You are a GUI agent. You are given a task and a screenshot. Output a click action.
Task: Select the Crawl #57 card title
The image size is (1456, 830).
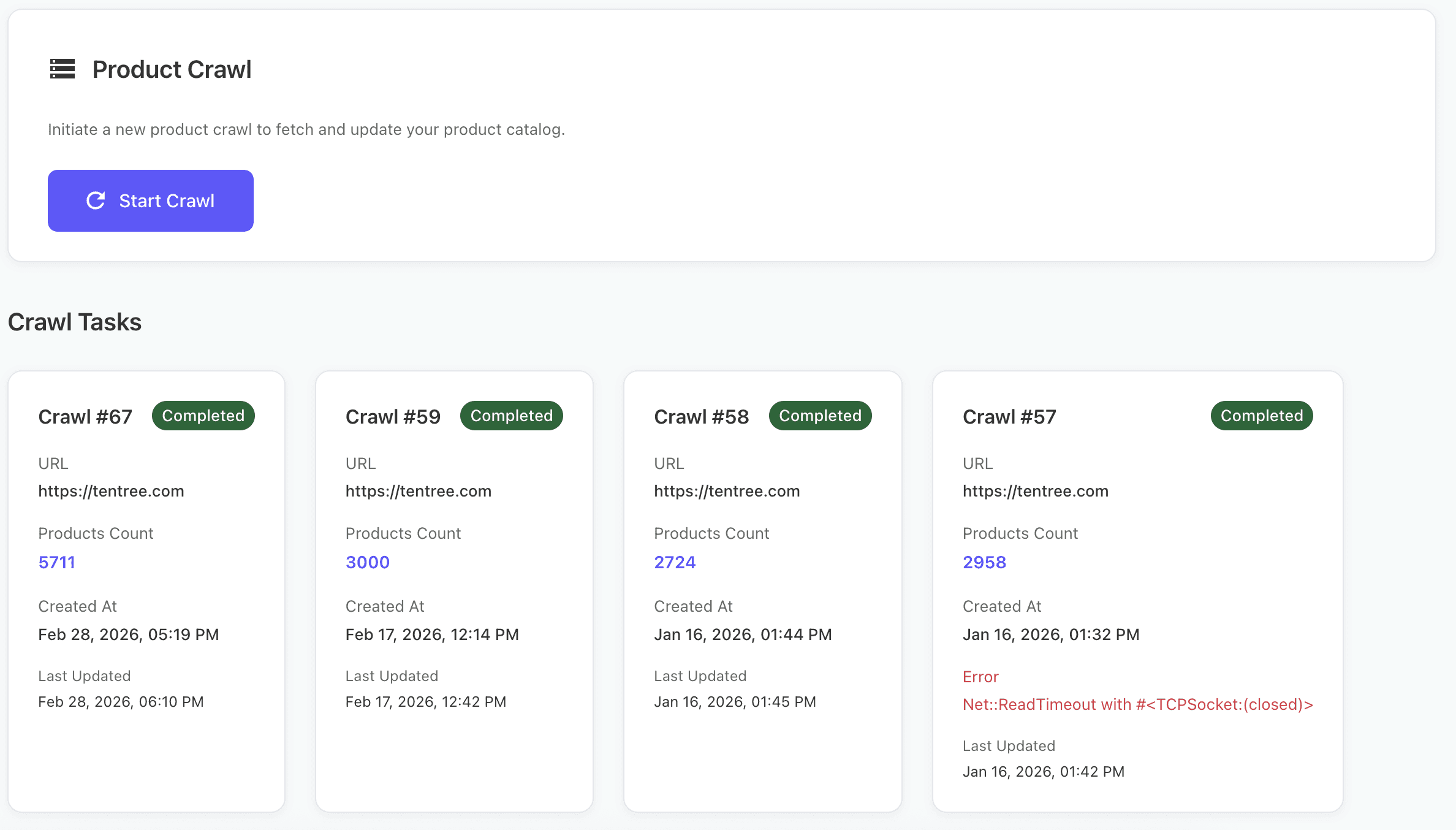1009,417
